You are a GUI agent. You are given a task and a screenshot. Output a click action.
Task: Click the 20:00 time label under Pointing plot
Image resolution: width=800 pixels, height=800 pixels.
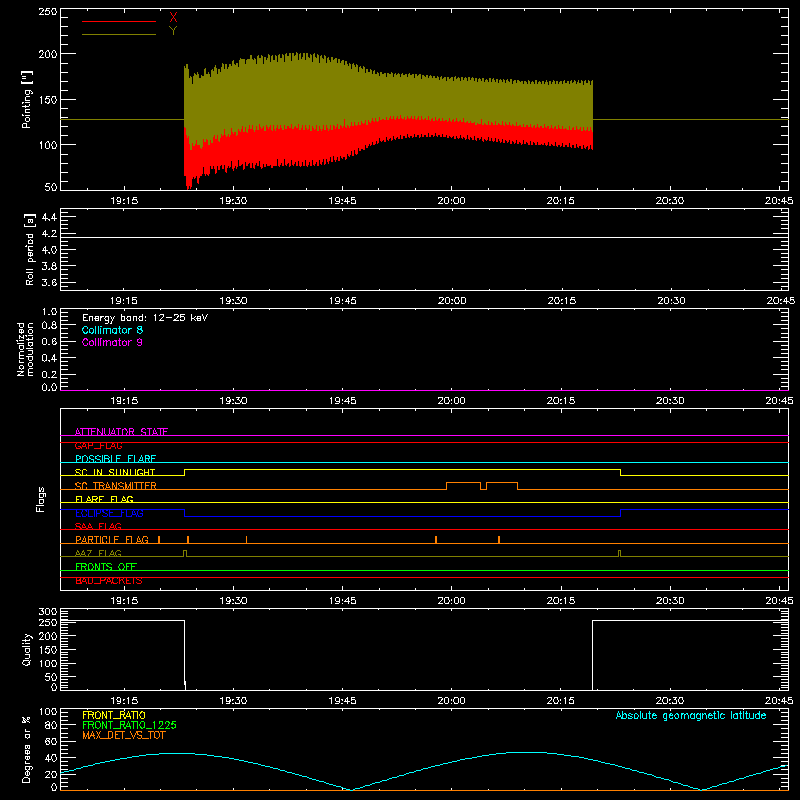452,201
